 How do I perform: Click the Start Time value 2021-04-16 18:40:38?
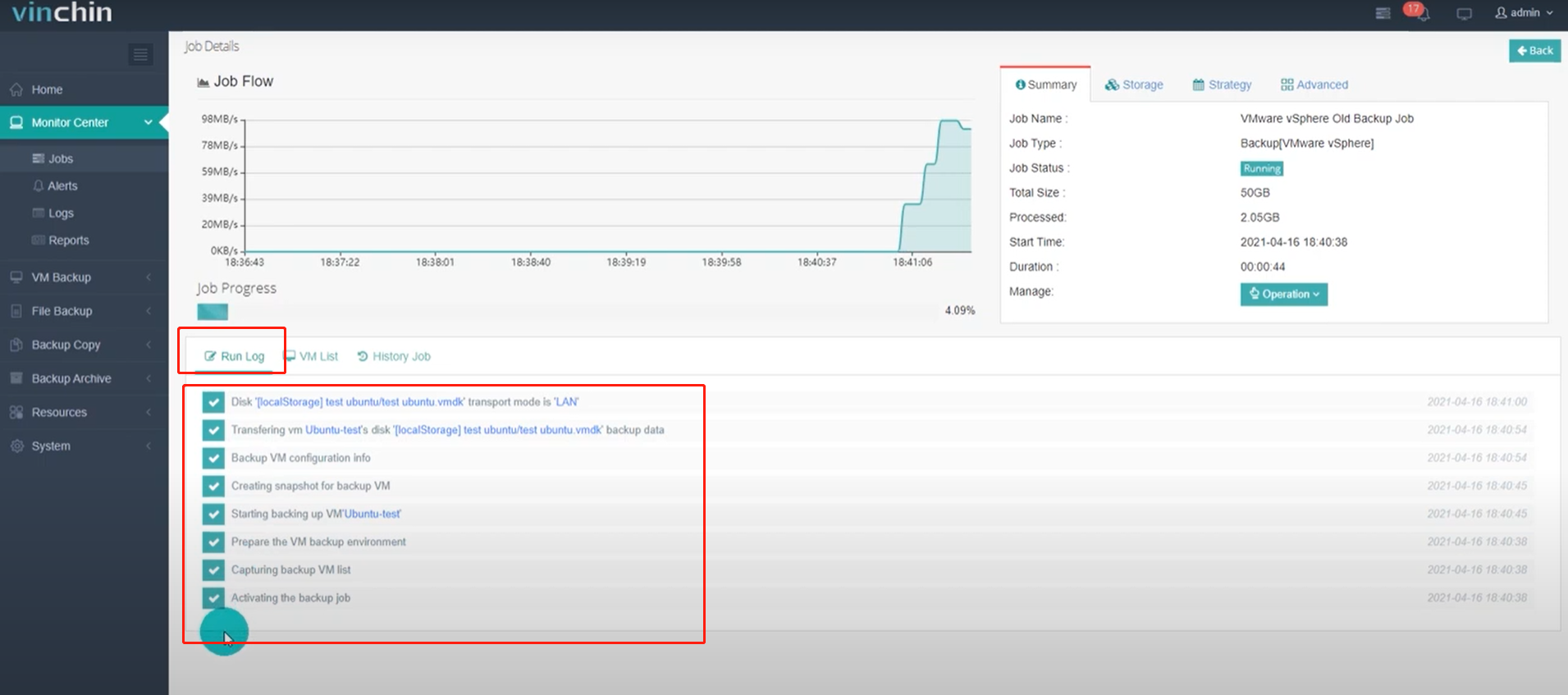(1293, 242)
